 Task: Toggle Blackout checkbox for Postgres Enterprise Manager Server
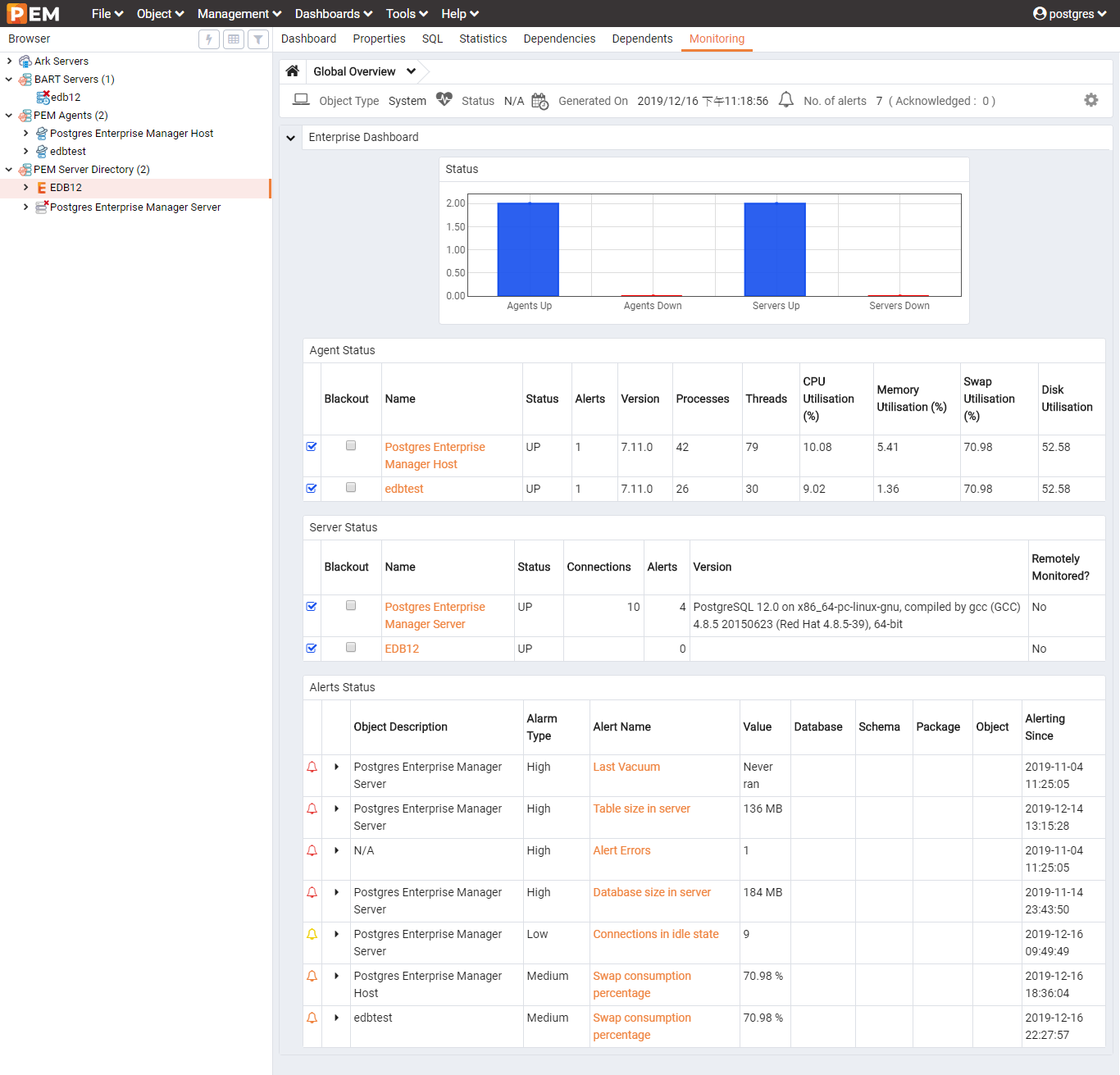point(351,606)
